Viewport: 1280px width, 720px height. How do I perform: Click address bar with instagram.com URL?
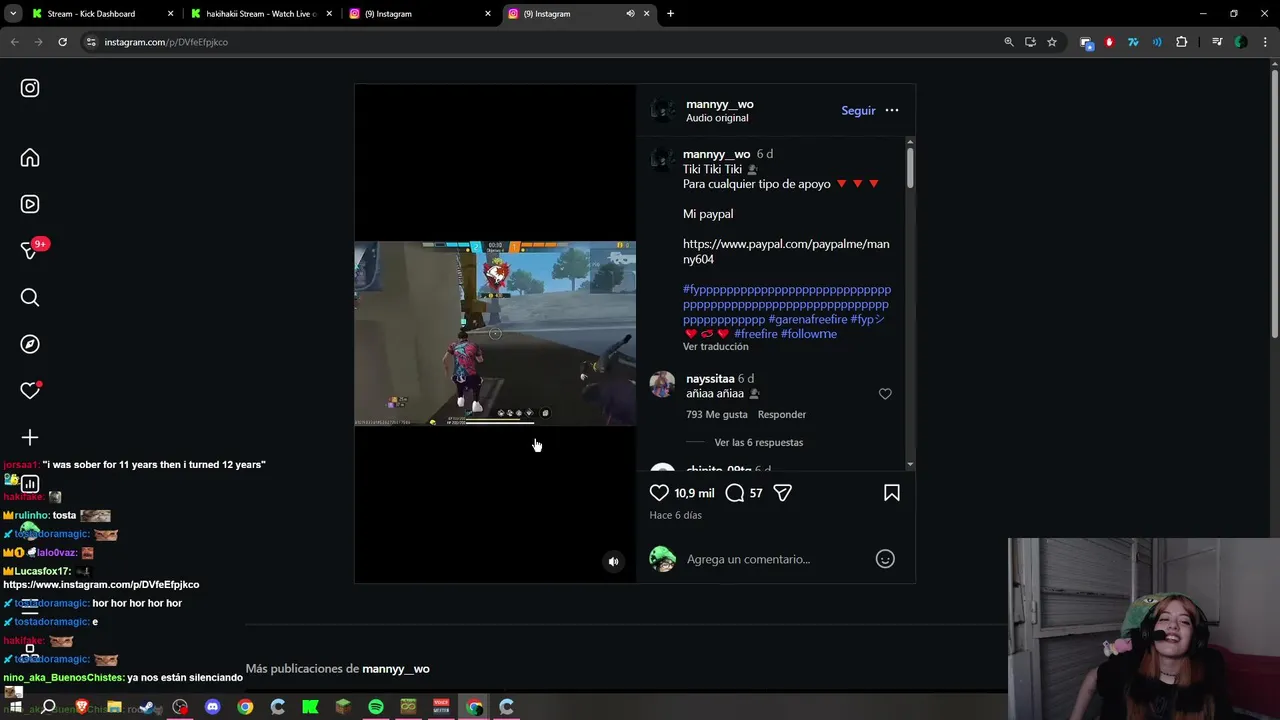tap(540, 42)
